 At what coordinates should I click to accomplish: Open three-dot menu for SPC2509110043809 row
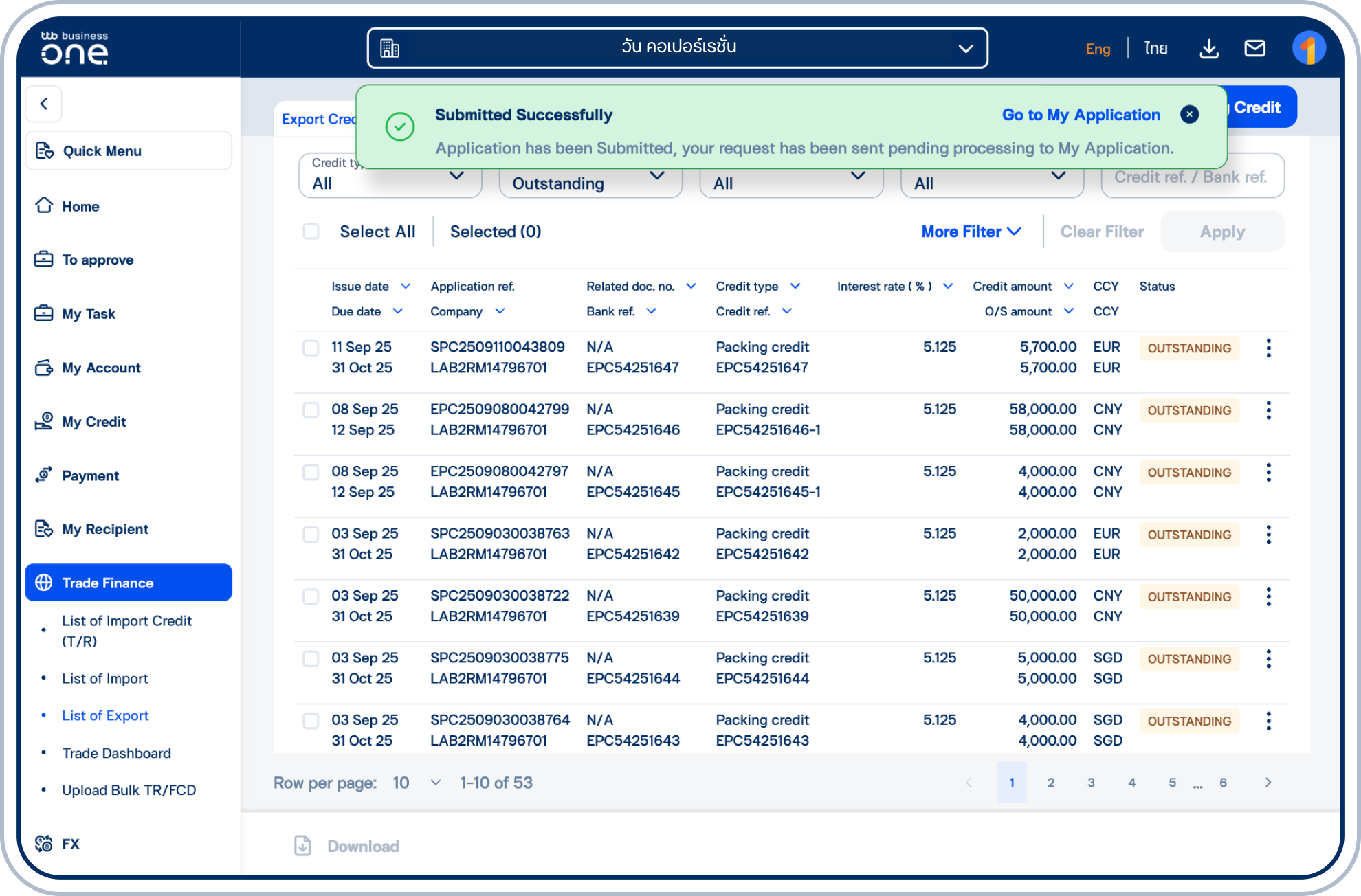tap(1268, 348)
